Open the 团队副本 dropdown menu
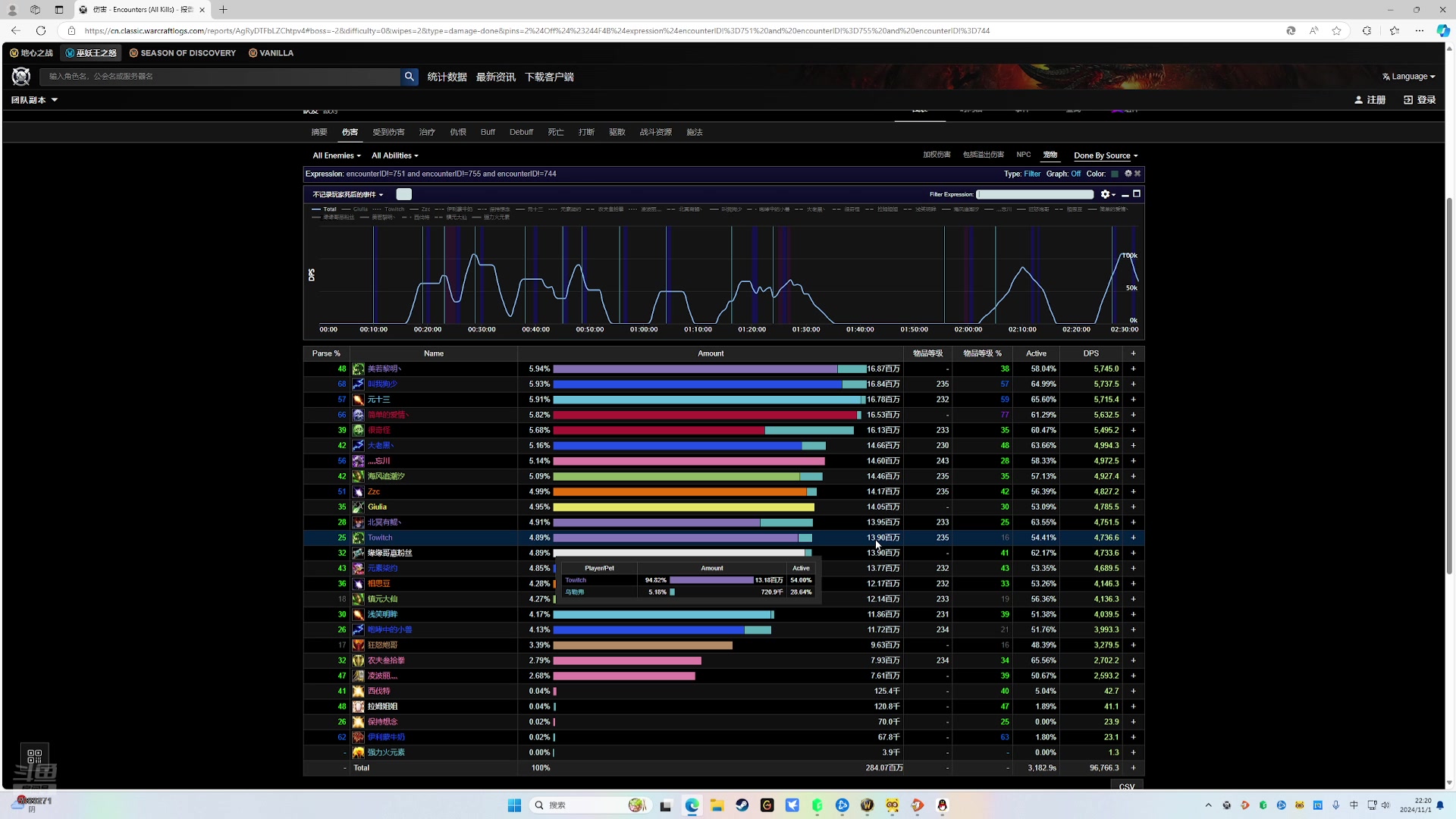 click(x=34, y=100)
